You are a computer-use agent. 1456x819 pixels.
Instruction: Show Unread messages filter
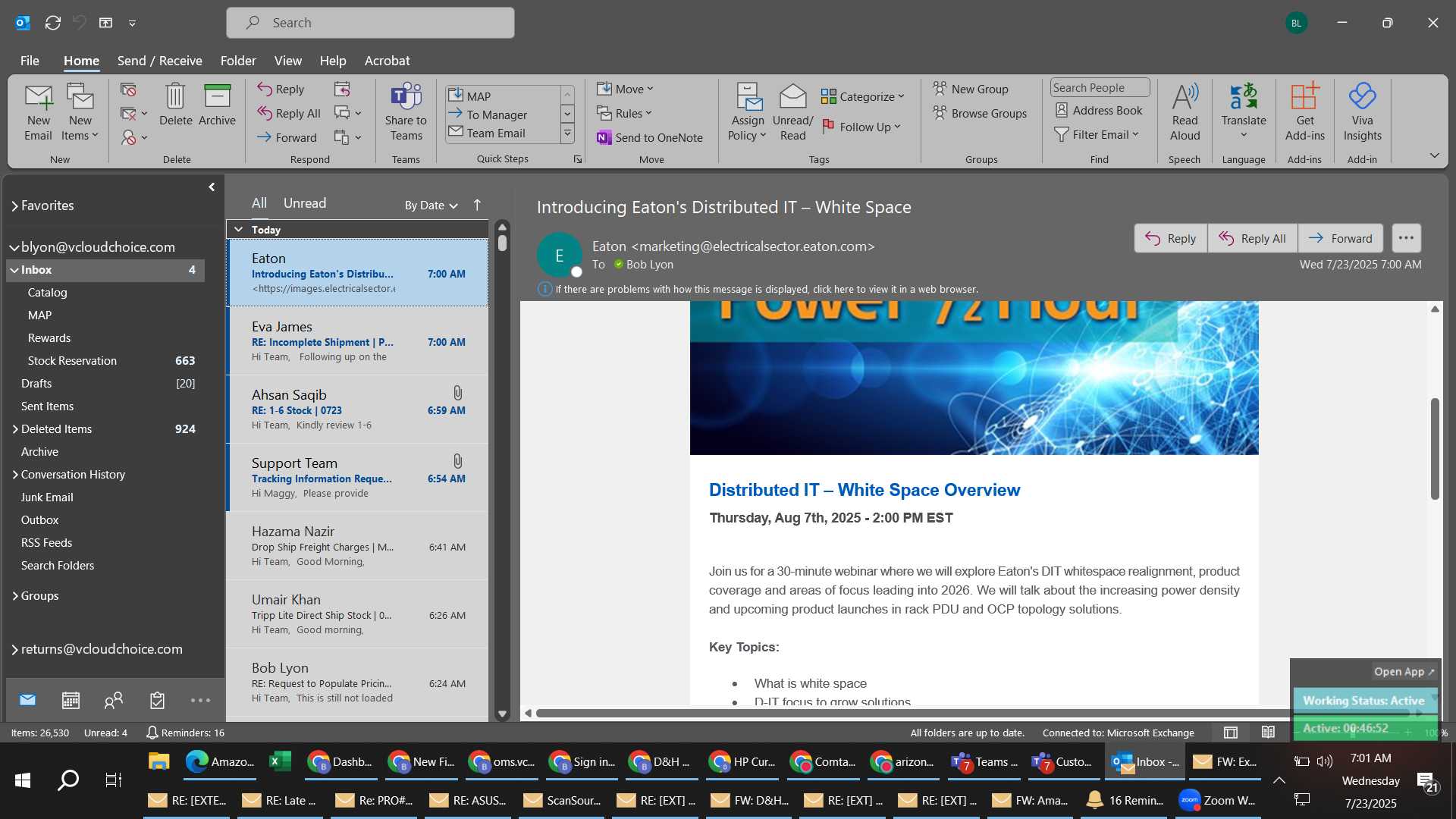(305, 203)
